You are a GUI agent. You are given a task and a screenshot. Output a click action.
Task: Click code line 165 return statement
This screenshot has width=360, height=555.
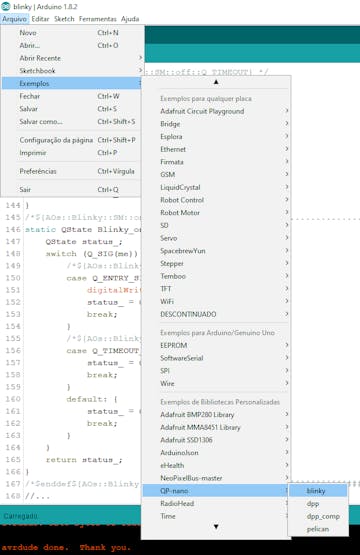pyautogui.click(x=84, y=460)
